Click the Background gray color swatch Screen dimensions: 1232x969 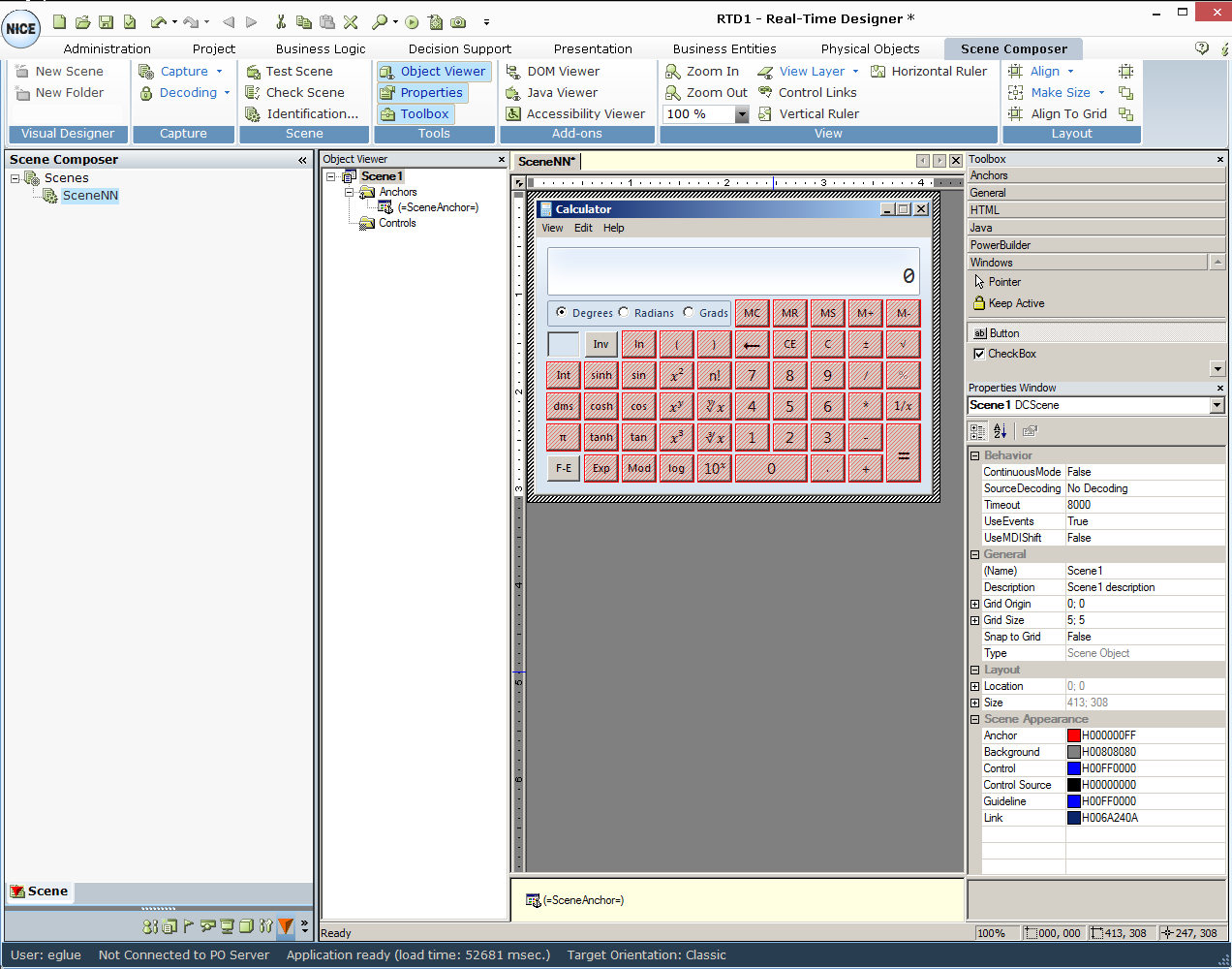click(1074, 752)
